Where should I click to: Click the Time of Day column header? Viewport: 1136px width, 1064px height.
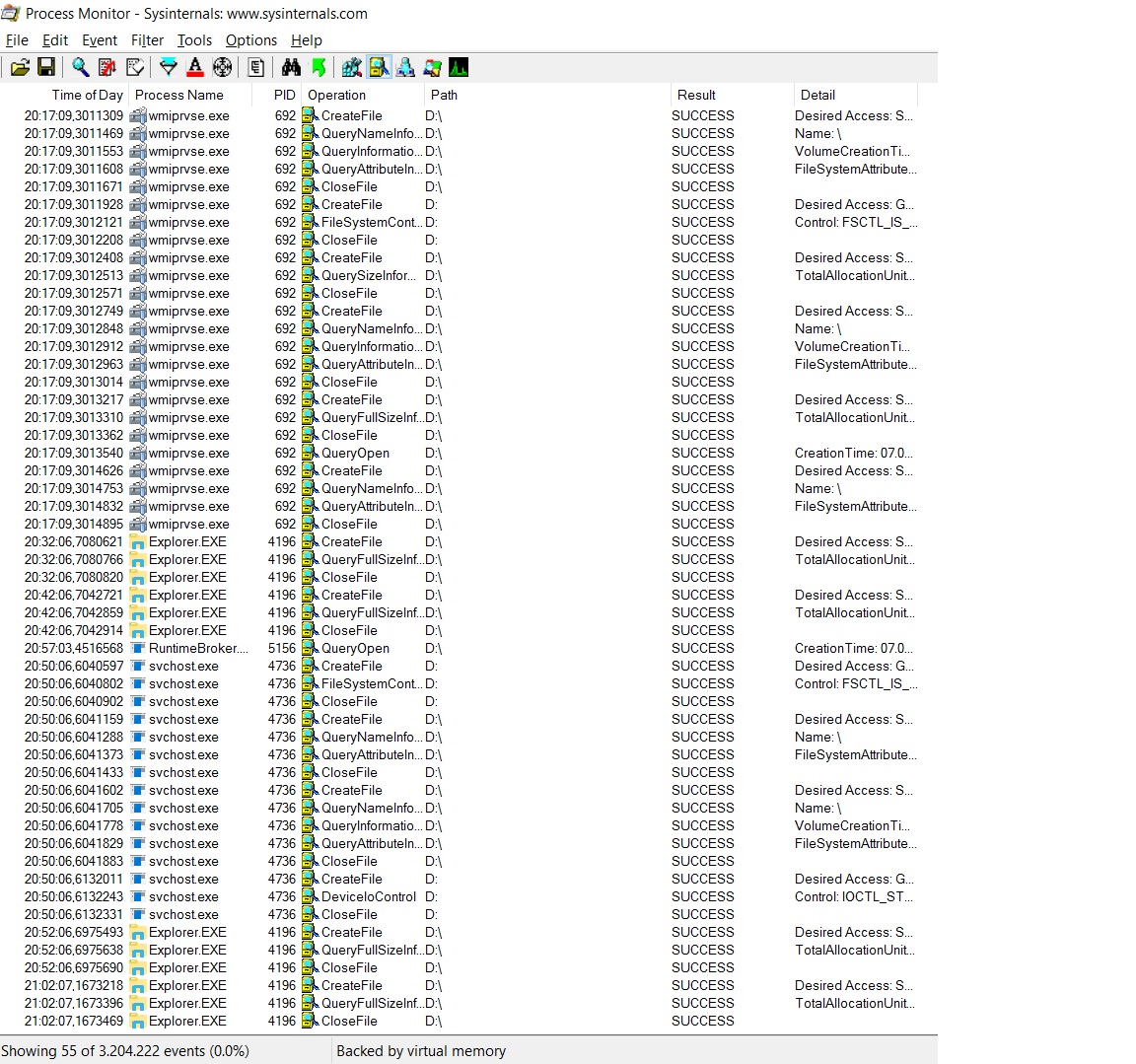87,95
